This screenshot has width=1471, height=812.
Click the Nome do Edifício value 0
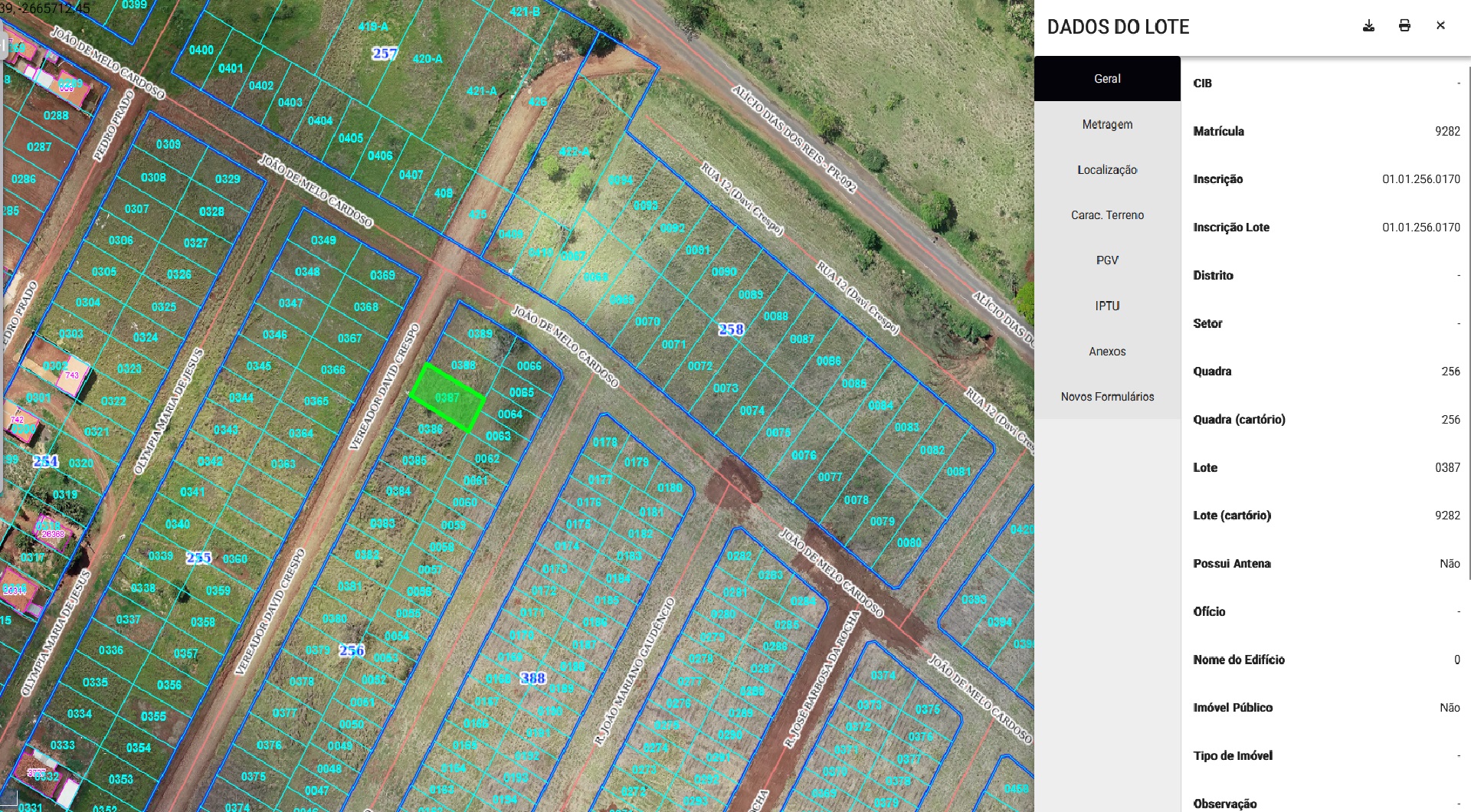click(1457, 660)
